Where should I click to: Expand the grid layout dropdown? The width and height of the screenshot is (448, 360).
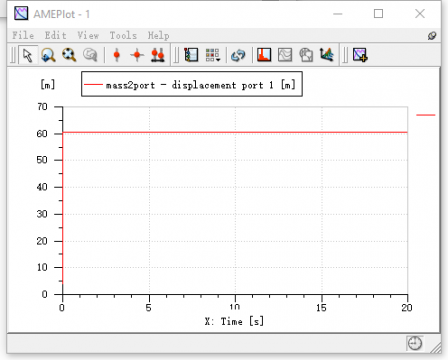pos(212,55)
